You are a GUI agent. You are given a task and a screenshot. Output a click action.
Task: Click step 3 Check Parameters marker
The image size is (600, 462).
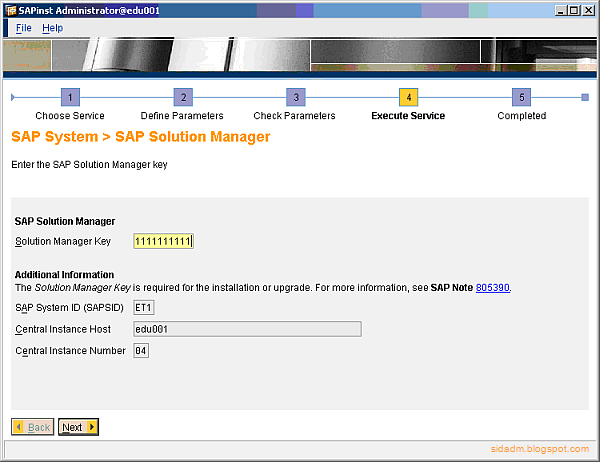coord(296,97)
